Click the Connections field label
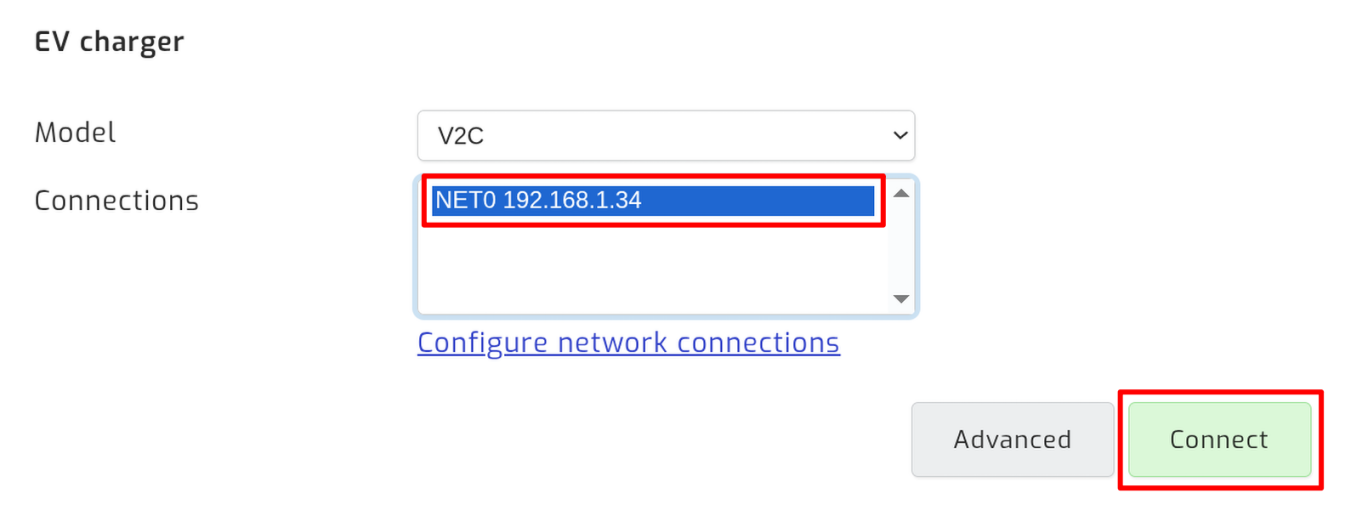1345x516 pixels. click(x=116, y=200)
